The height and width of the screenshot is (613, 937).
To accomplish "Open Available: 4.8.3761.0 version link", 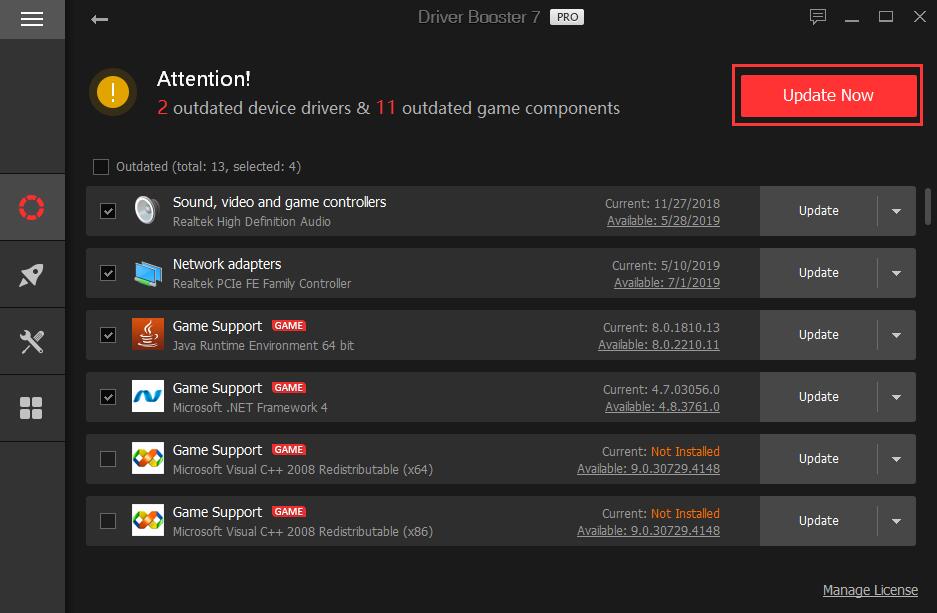I will pos(662,407).
